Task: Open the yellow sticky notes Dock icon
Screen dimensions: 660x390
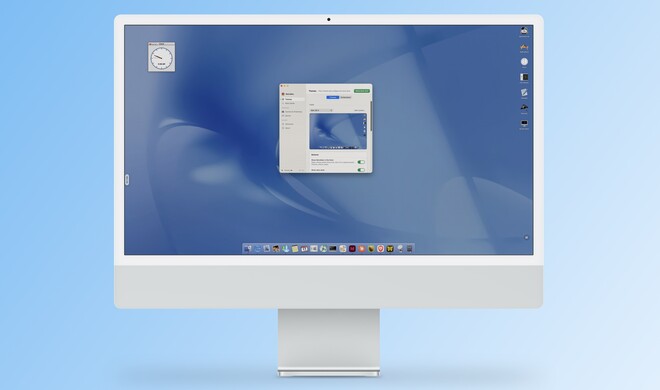Action: tap(295, 249)
